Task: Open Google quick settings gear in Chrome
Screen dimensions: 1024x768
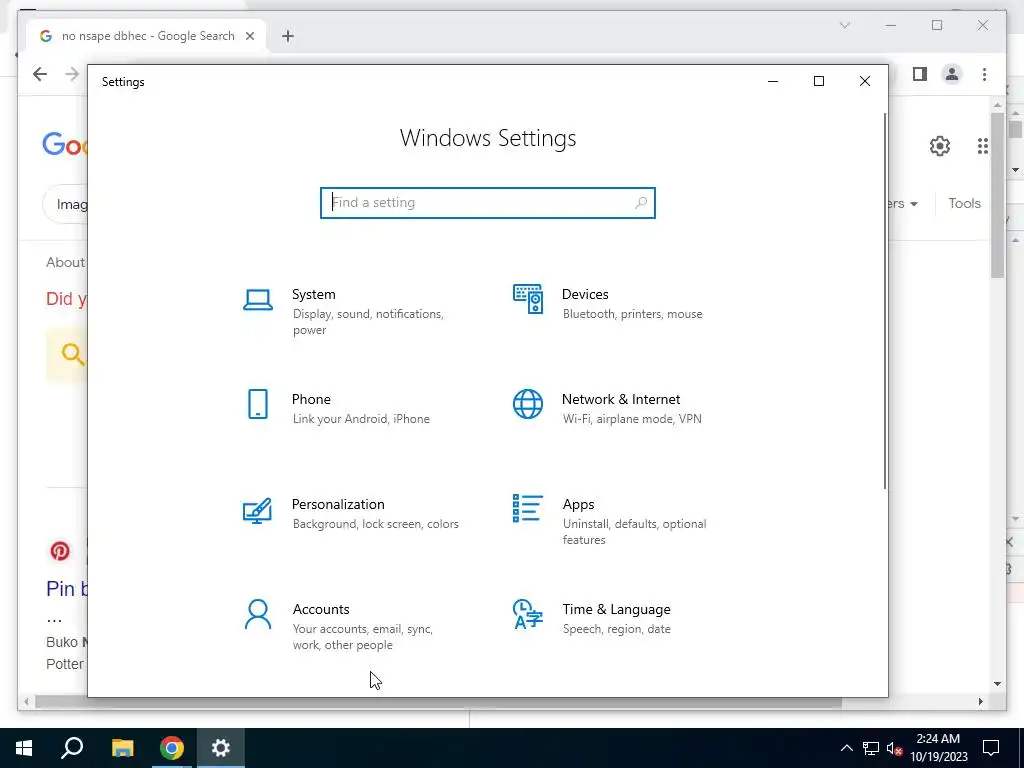Action: (x=940, y=146)
